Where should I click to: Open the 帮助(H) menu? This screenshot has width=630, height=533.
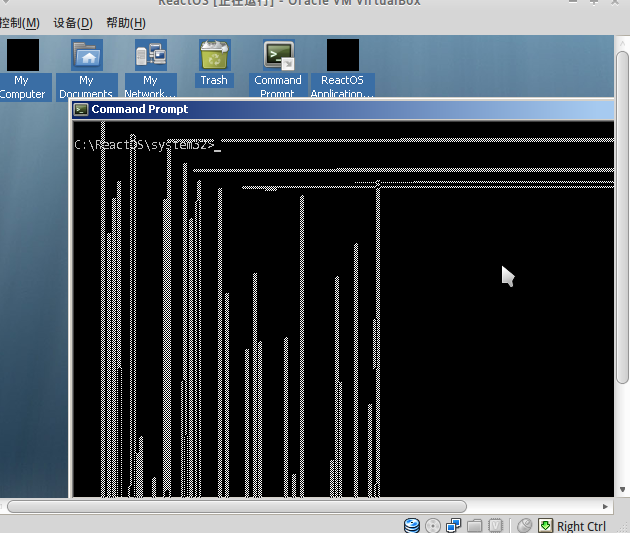click(x=126, y=23)
